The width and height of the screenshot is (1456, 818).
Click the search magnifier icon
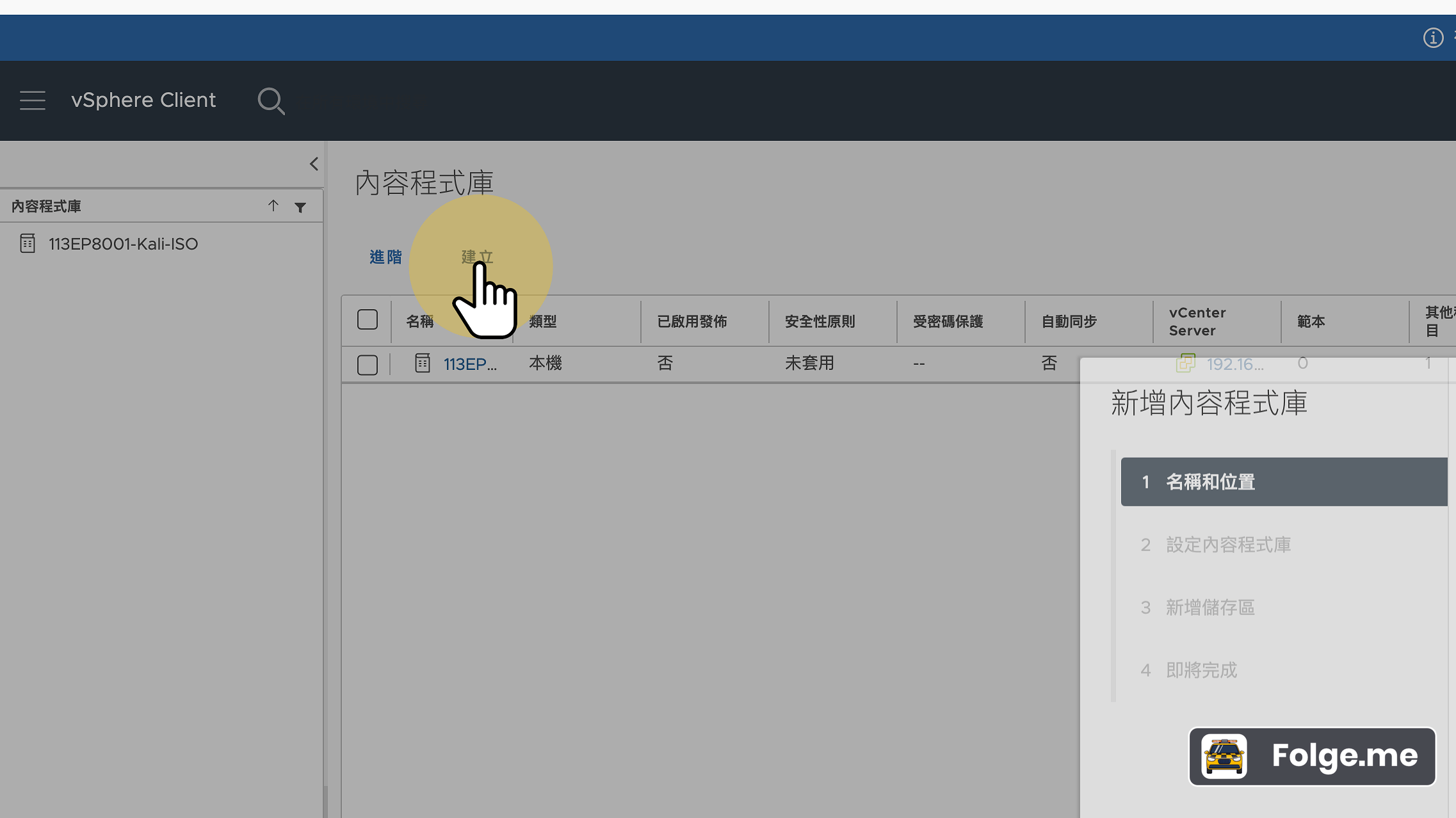(x=271, y=101)
